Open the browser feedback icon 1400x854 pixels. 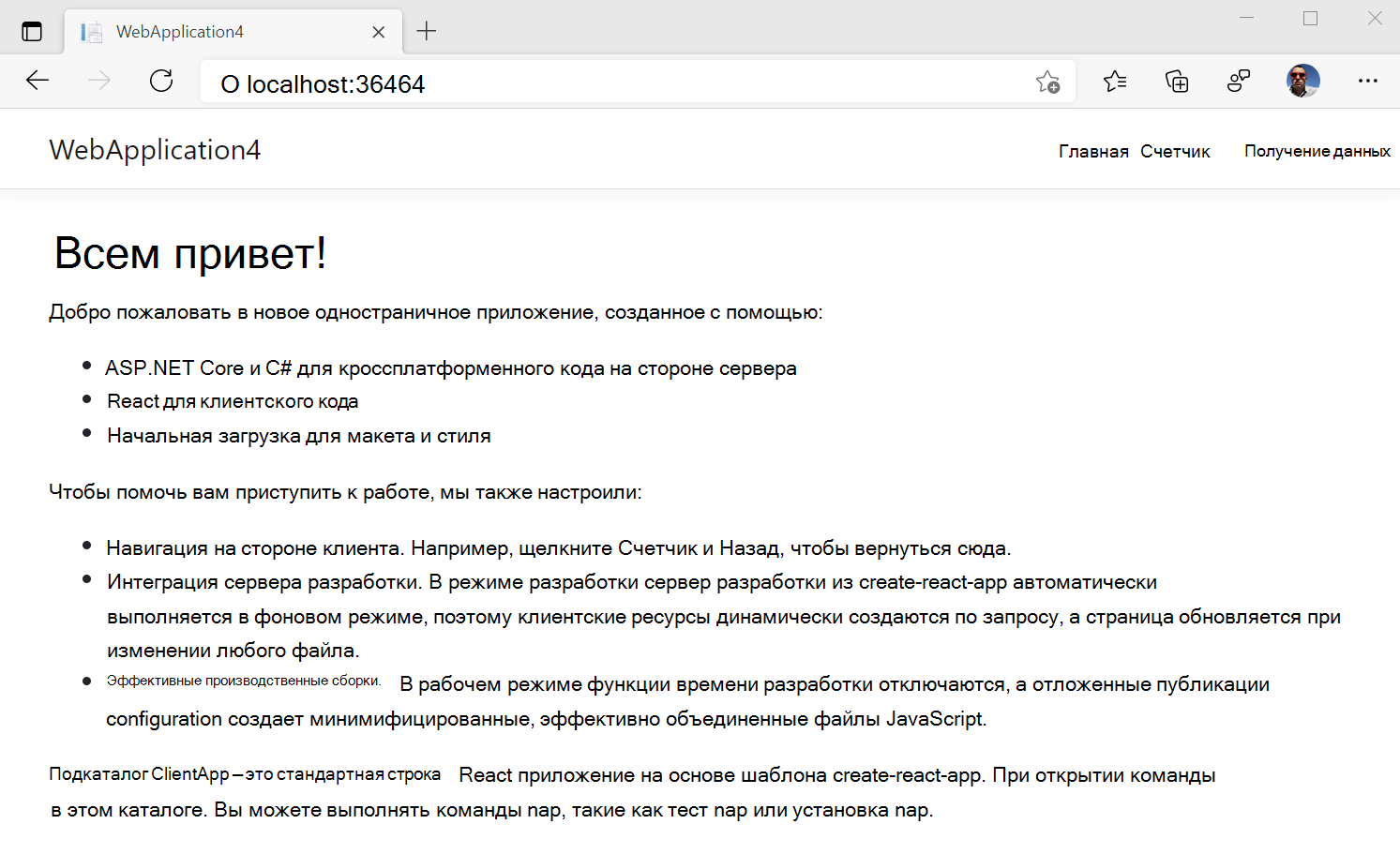[x=1238, y=82]
